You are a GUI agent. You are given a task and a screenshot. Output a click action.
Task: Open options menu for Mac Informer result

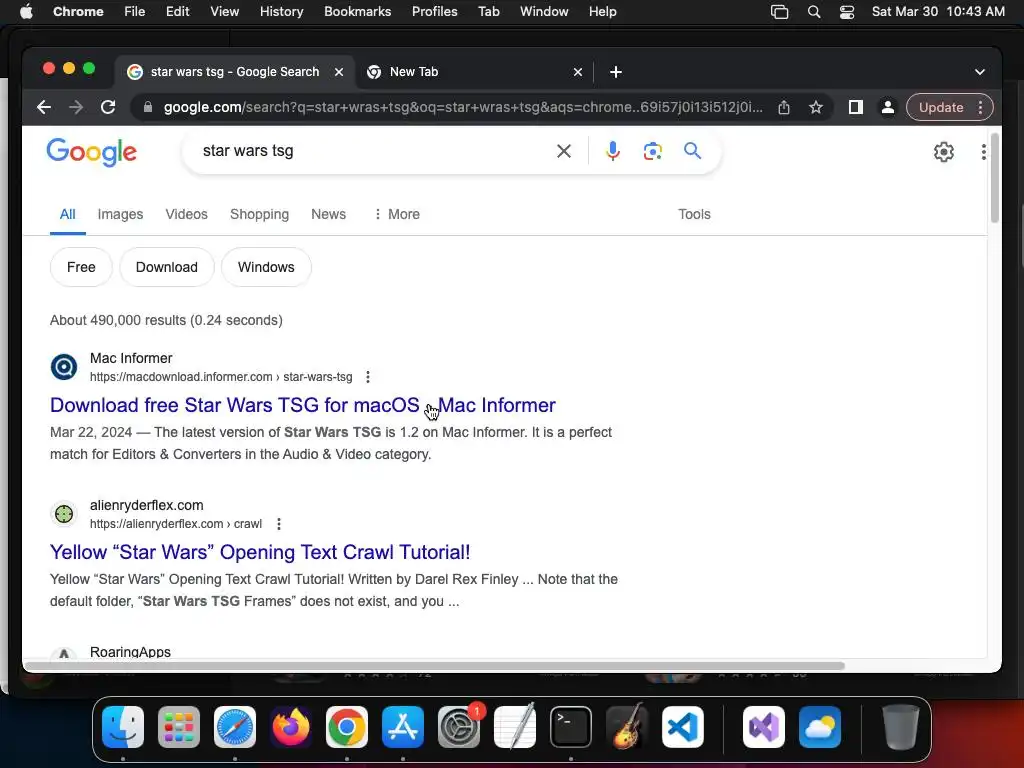[368, 377]
